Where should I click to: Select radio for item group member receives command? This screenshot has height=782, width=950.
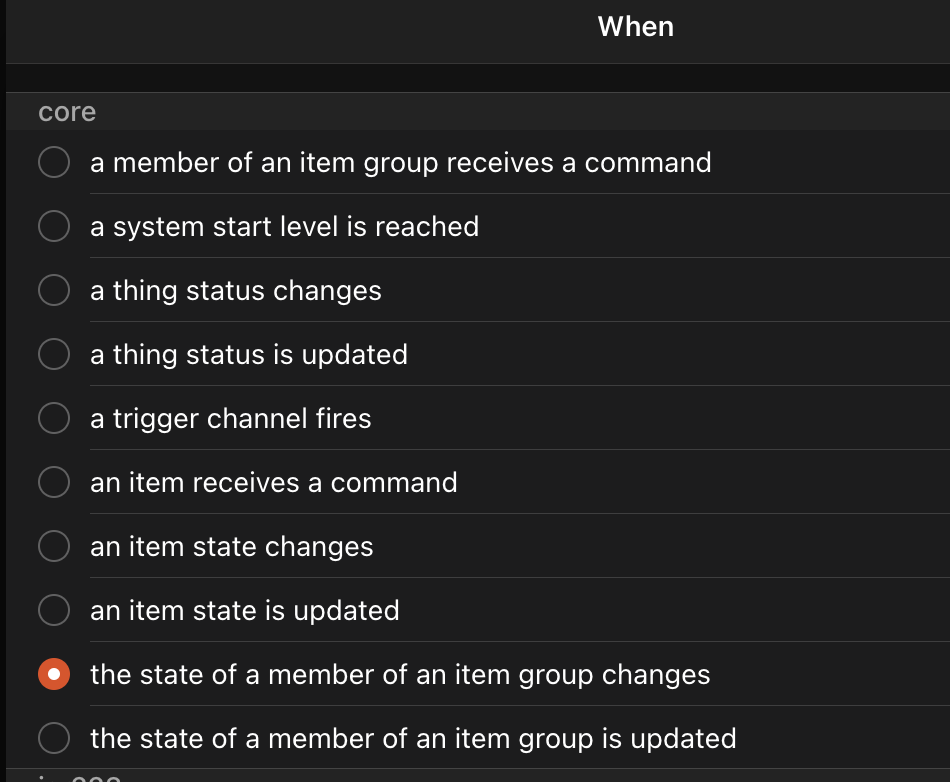tap(54, 162)
